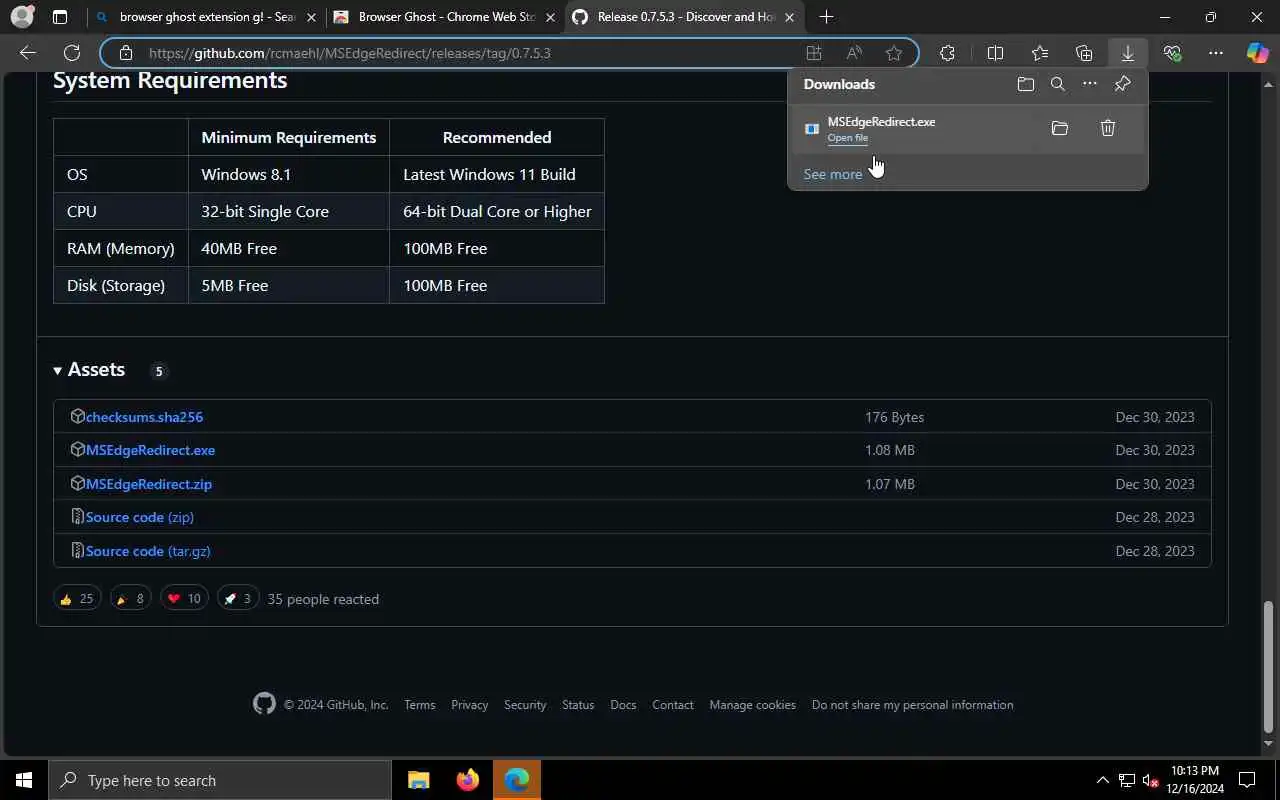Open Security footer link
The height and width of the screenshot is (800, 1280).
[525, 705]
